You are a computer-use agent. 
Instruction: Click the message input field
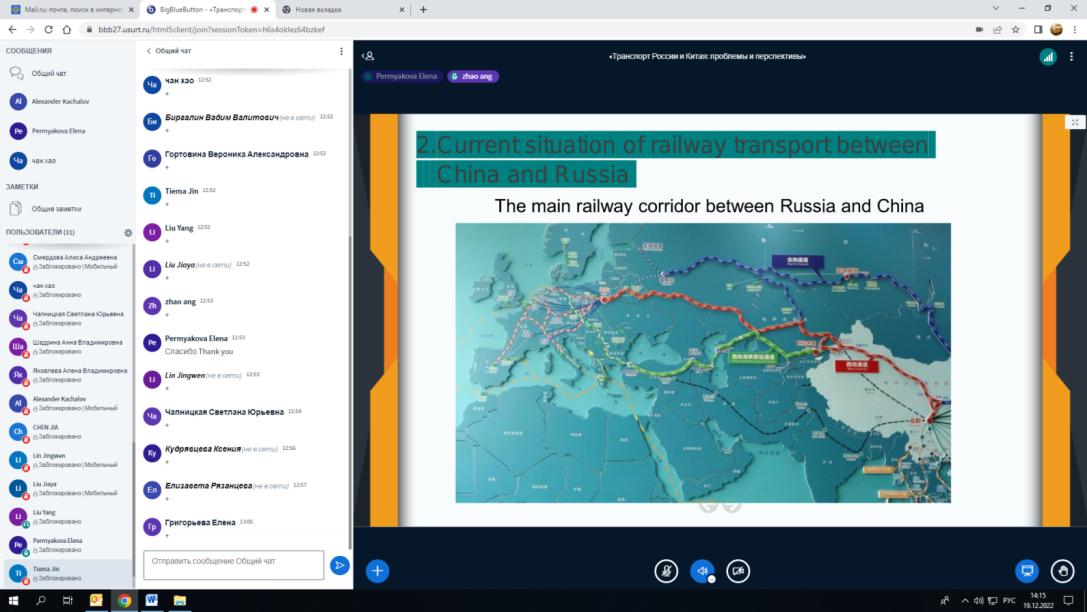233,563
